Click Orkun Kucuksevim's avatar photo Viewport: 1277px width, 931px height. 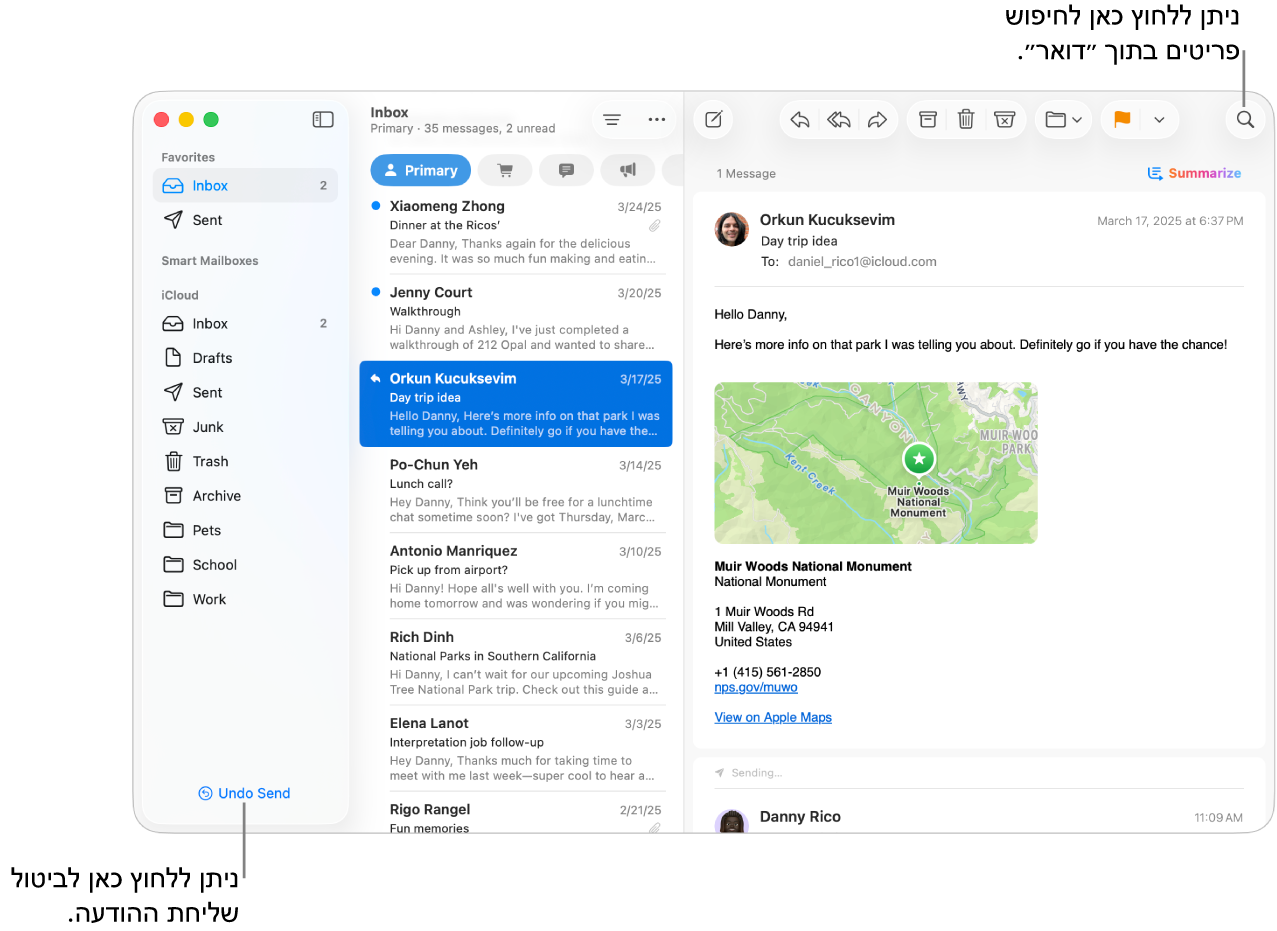(x=732, y=229)
